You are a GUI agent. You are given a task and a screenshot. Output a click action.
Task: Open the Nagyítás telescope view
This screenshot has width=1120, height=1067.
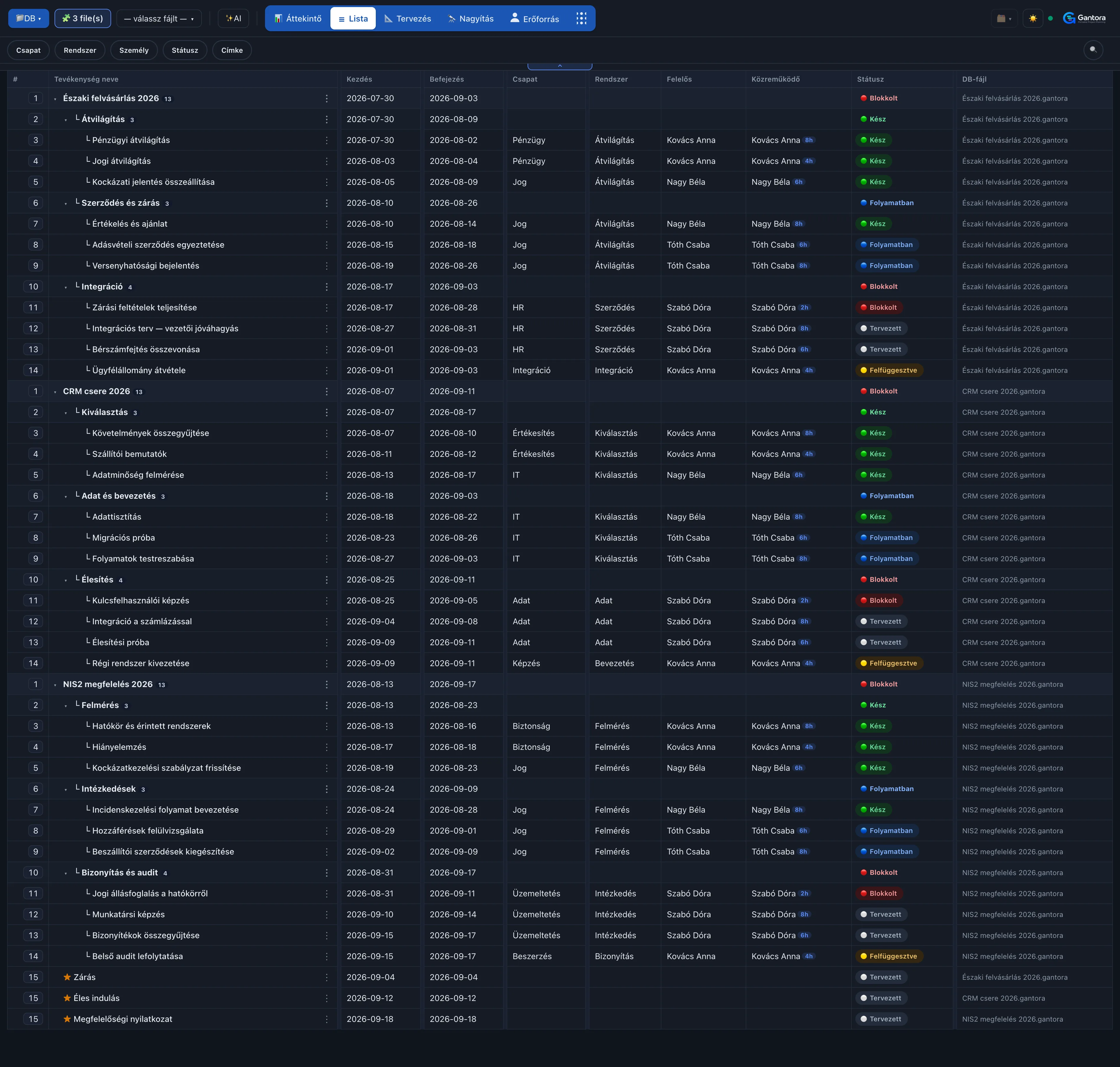point(470,19)
